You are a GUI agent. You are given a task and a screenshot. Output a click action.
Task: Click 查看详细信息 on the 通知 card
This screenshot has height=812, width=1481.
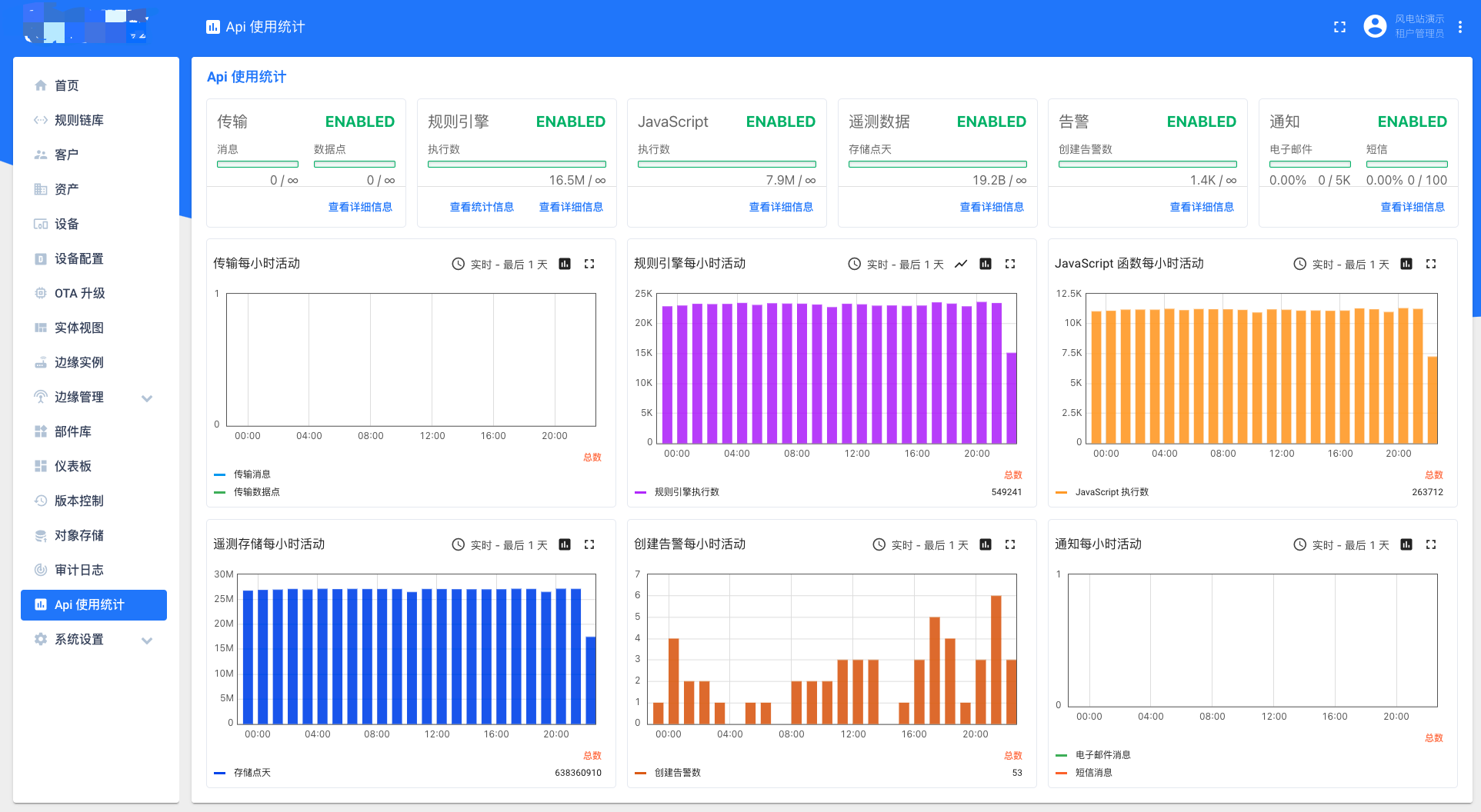[1413, 207]
